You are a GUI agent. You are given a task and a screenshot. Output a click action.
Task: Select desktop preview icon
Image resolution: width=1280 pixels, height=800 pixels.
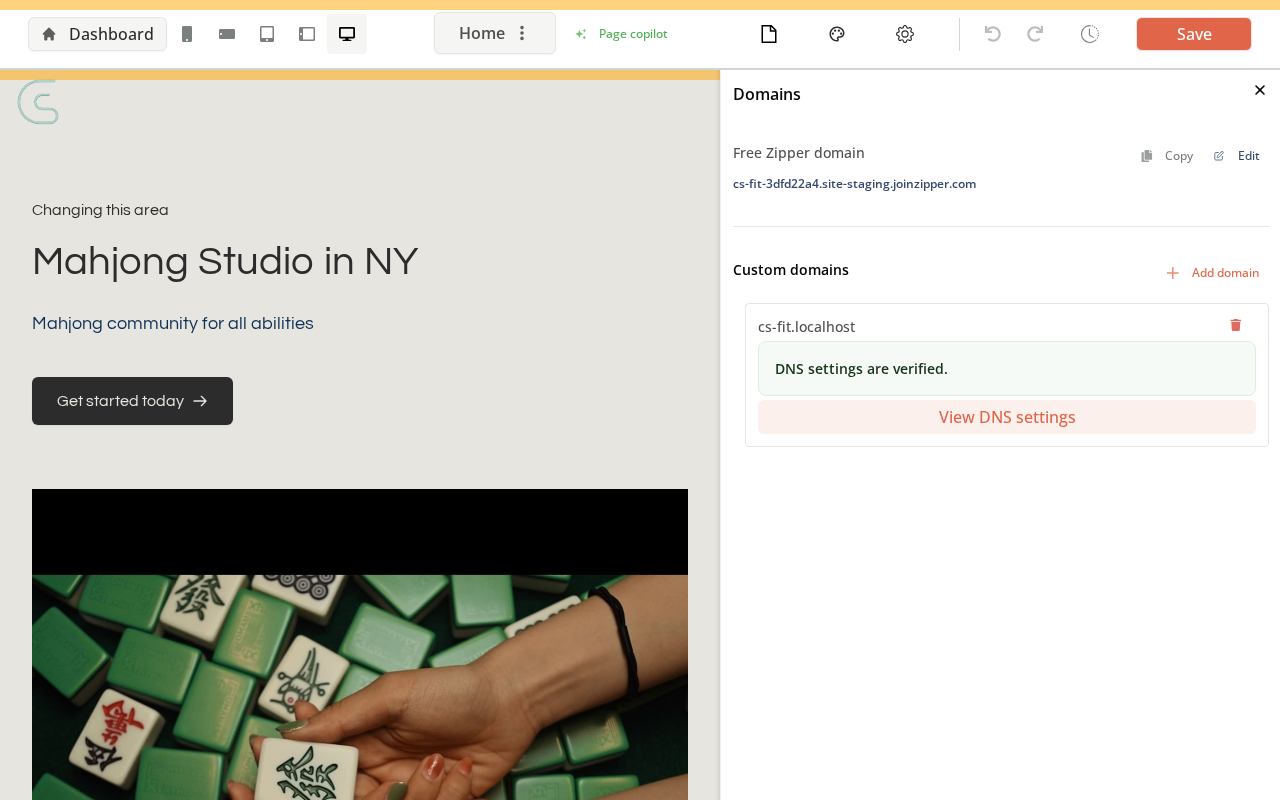pos(347,34)
